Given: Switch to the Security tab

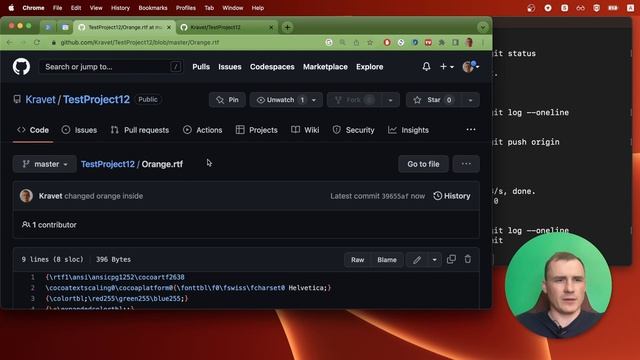Looking at the screenshot, I should [x=353, y=130].
